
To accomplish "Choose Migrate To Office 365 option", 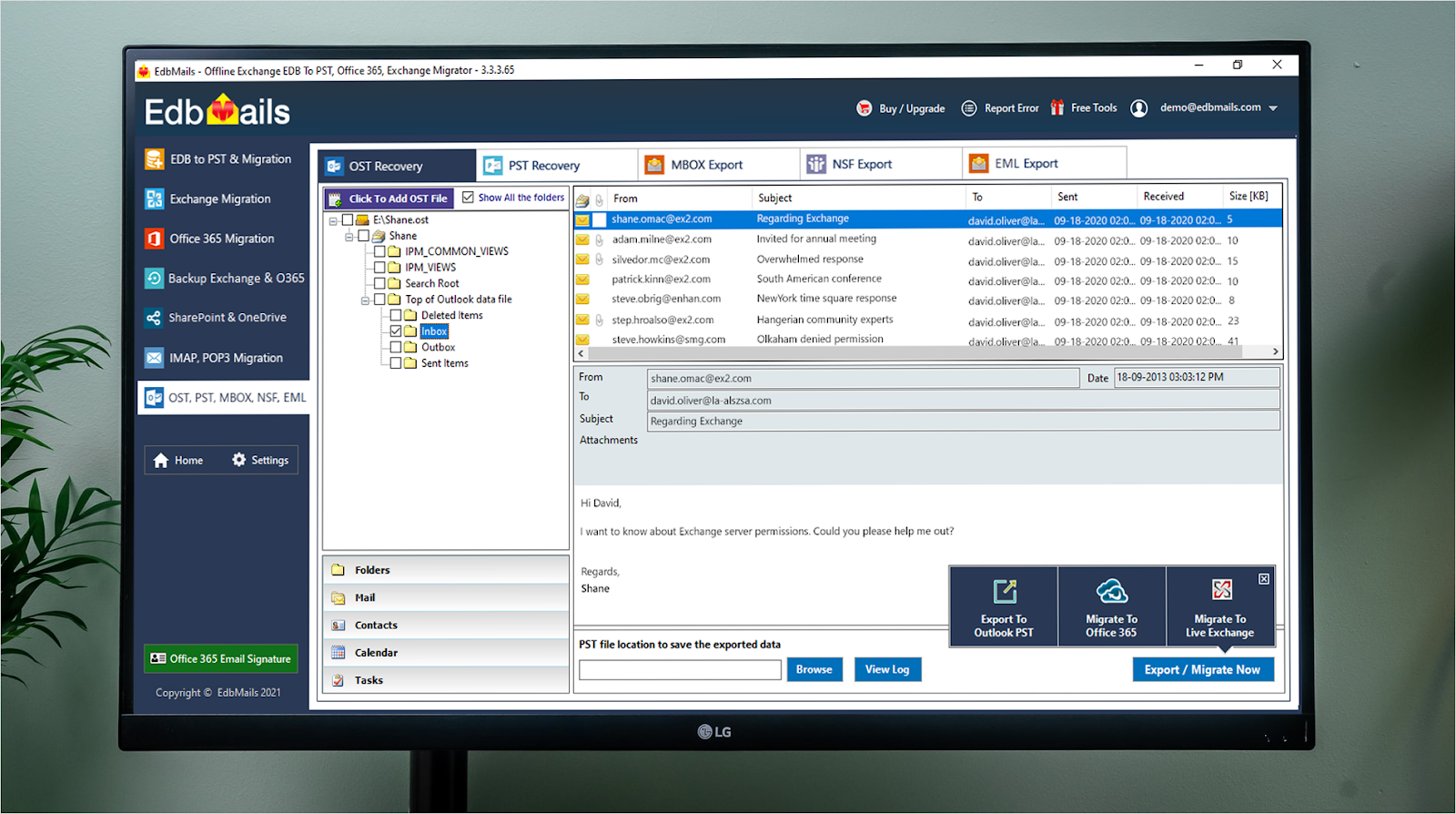I will click(1111, 607).
